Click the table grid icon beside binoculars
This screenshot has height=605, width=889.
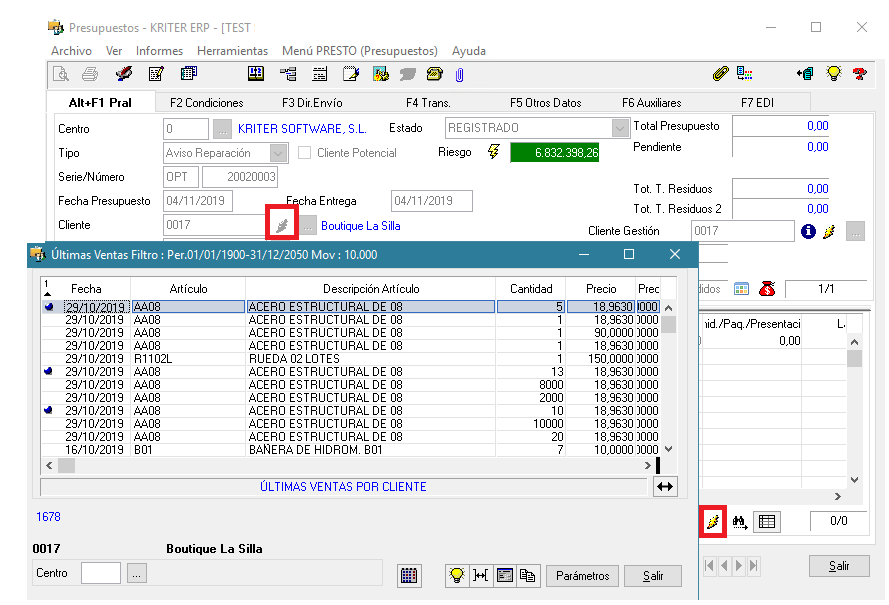(767, 522)
